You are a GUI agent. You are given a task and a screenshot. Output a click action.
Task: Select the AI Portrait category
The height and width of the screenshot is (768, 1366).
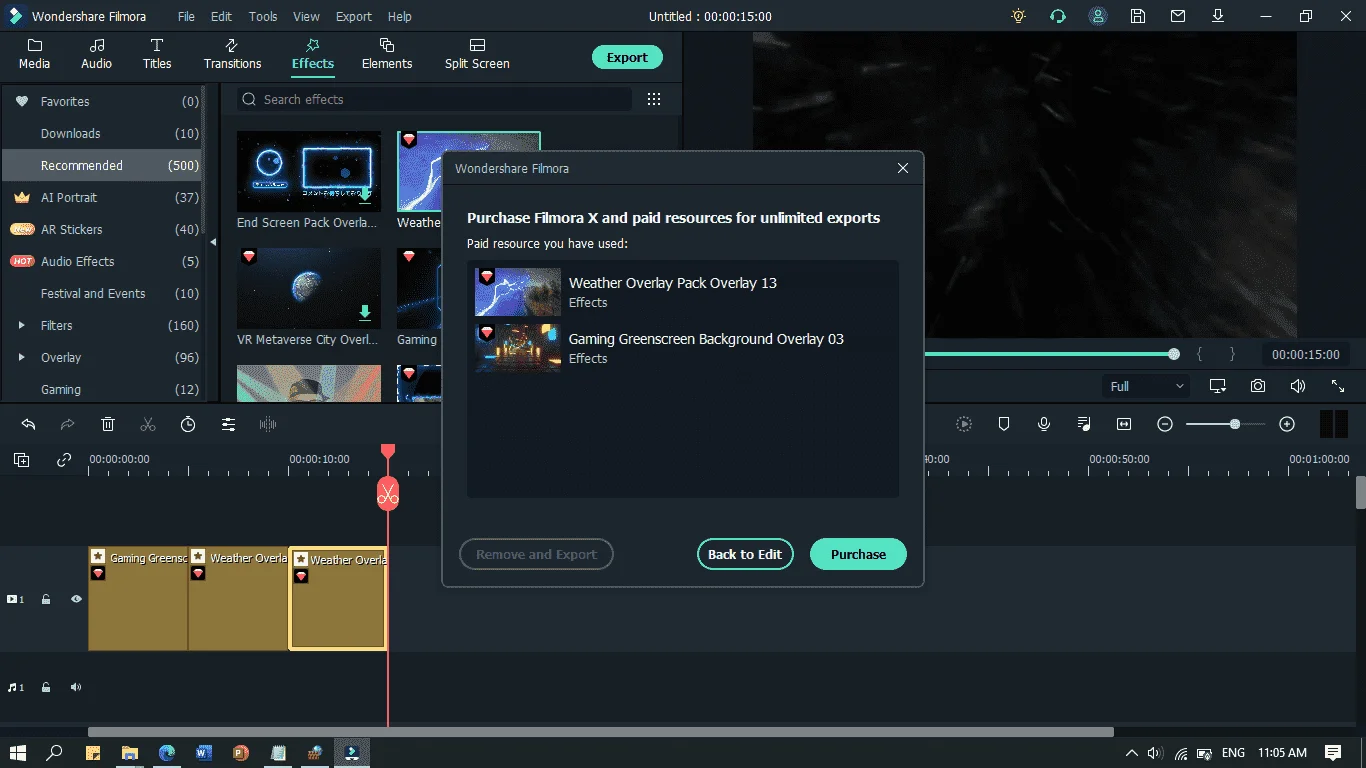[104, 197]
